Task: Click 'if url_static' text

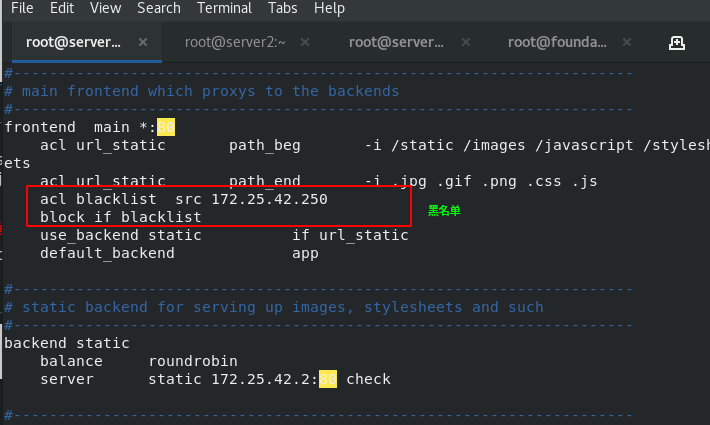Action: [x=350, y=235]
